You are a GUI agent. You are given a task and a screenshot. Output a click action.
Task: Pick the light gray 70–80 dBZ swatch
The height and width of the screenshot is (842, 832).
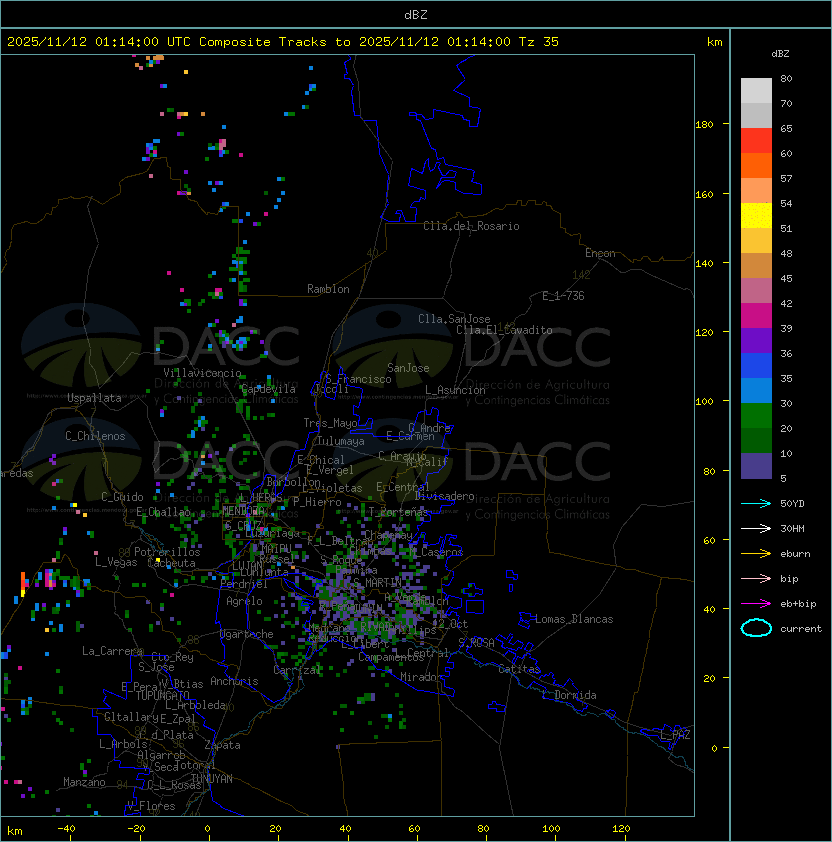pyautogui.click(x=756, y=91)
